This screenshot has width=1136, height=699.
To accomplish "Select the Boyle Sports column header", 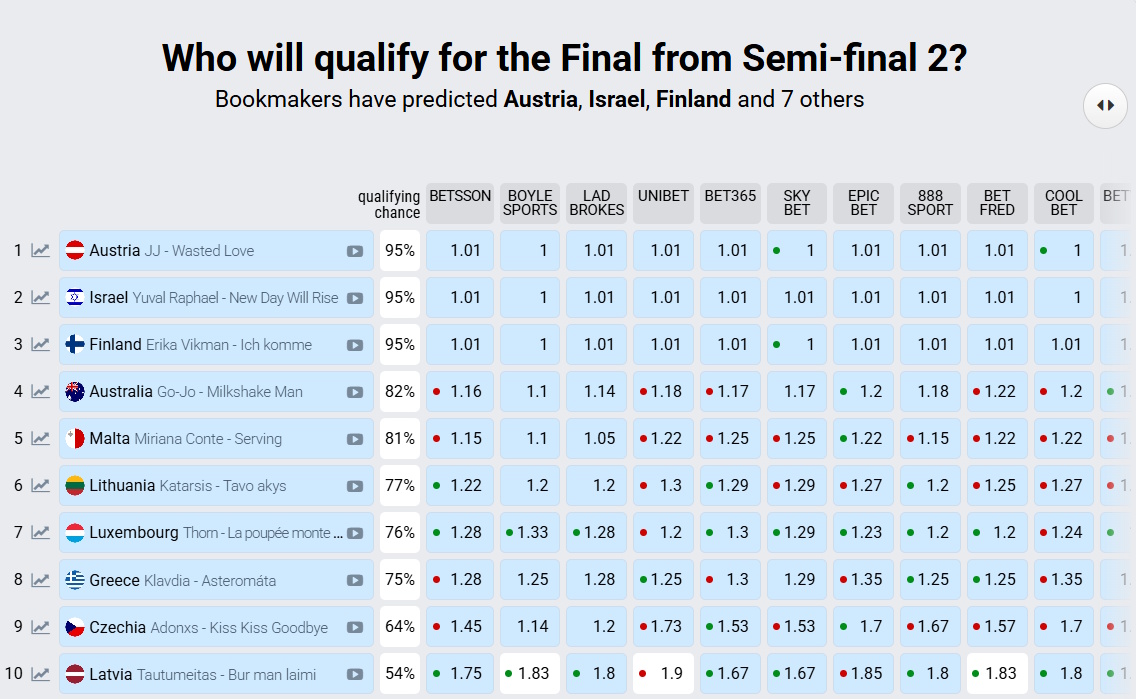I will pyautogui.click(x=530, y=203).
